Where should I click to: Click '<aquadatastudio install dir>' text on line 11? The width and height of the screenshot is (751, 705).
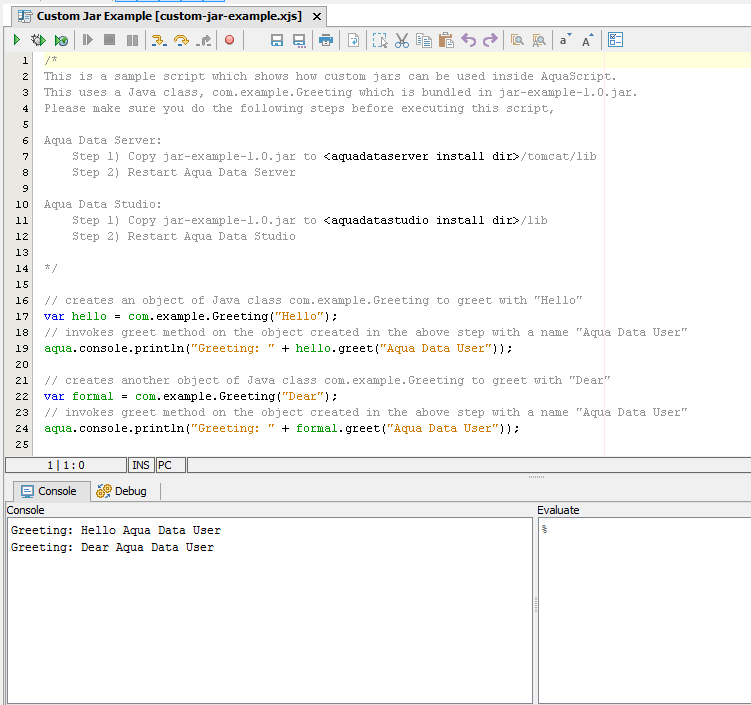pyautogui.click(x=421, y=220)
